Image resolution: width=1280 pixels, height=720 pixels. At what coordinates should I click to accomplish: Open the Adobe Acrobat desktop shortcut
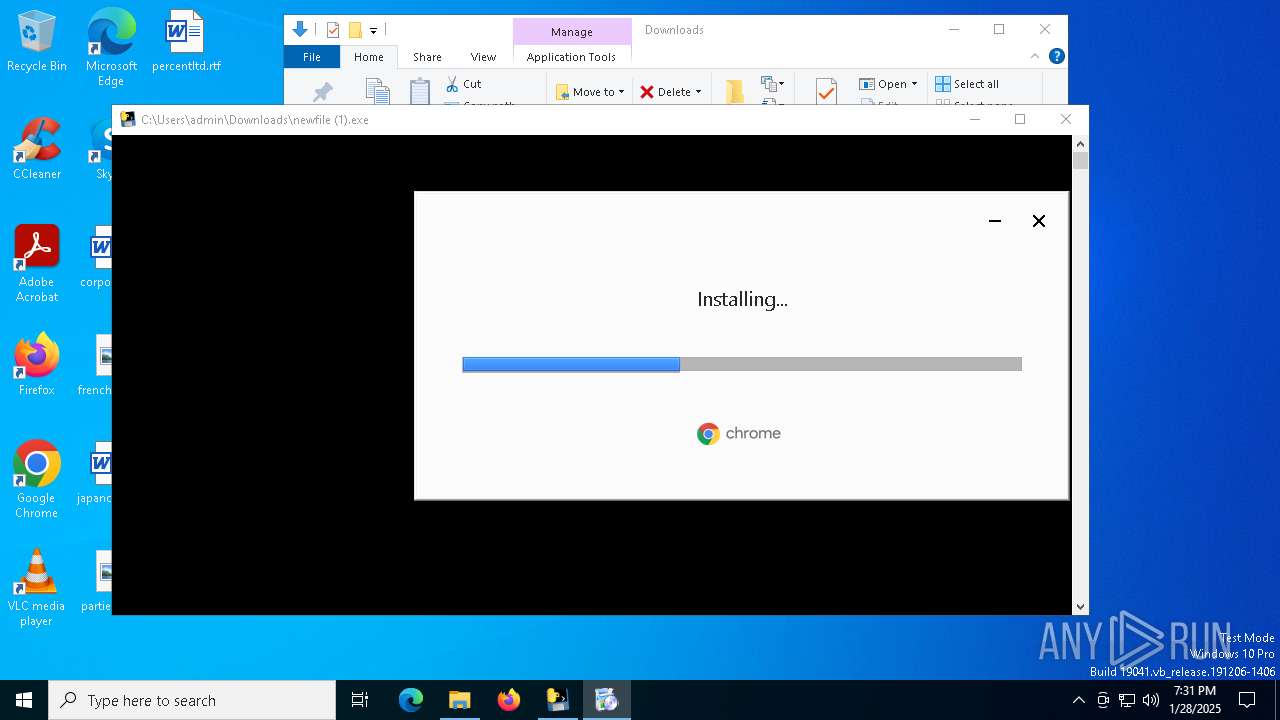[x=37, y=265]
